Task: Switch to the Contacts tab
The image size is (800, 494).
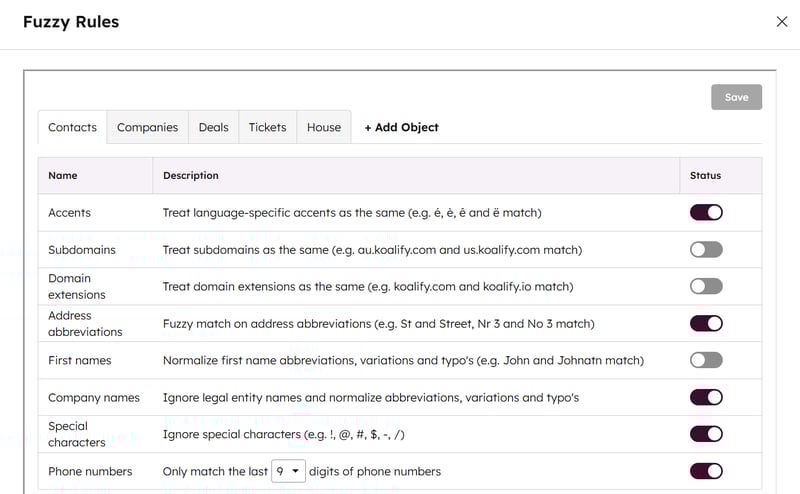Action: pyautogui.click(x=72, y=127)
